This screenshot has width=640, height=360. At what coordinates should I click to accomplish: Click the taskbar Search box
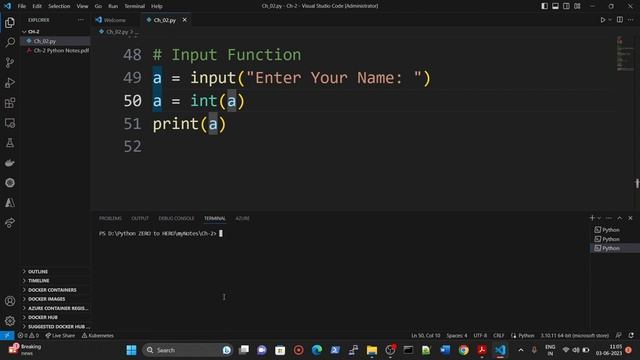pyautogui.click(x=187, y=350)
